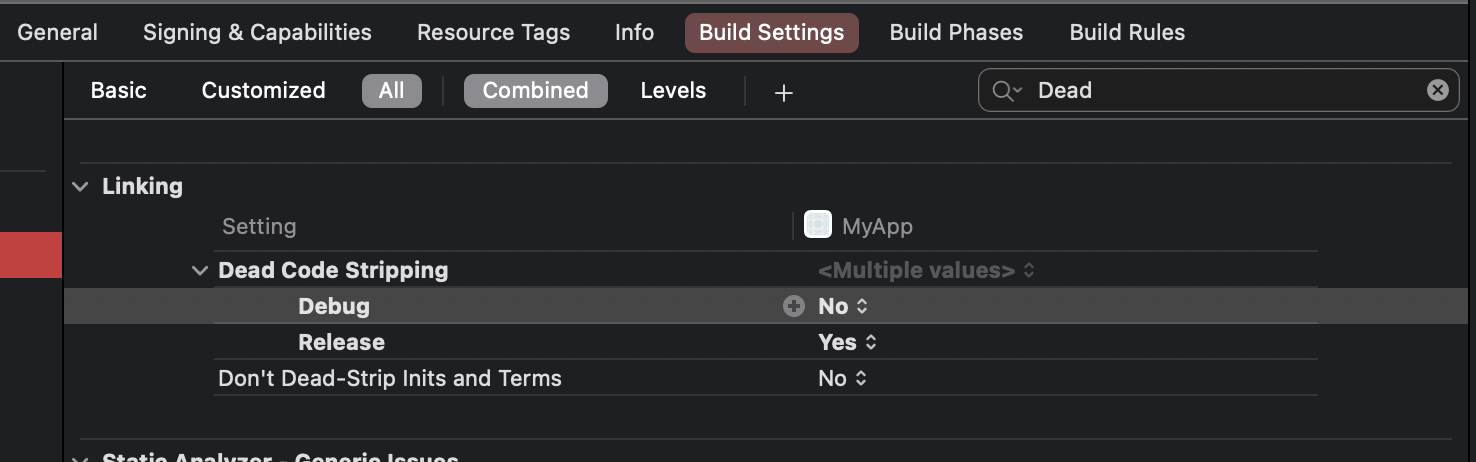Select the Combined view toggle

pos(535,90)
